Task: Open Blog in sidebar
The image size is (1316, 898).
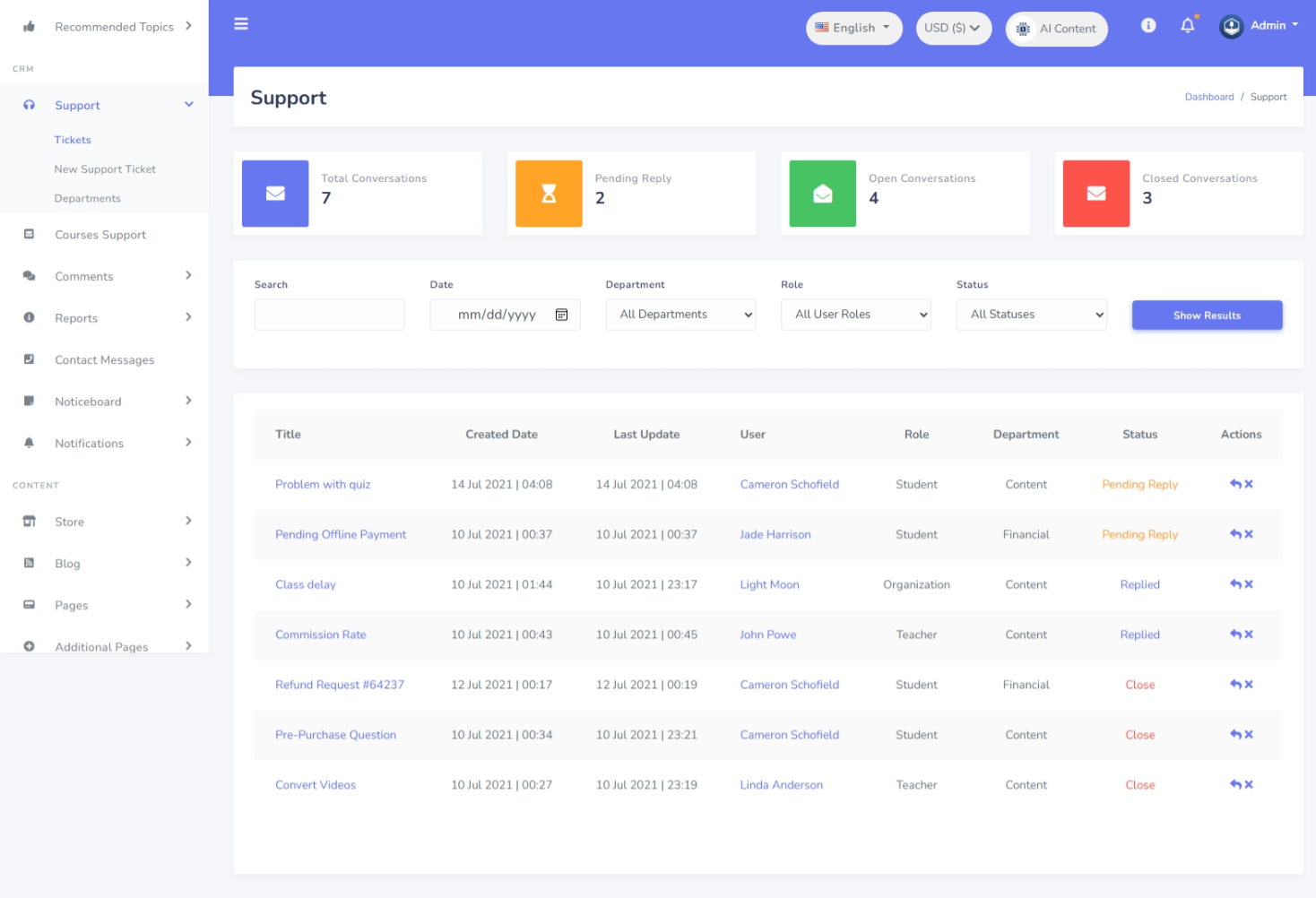Action: pyautogui.click(x=67, y=564)
